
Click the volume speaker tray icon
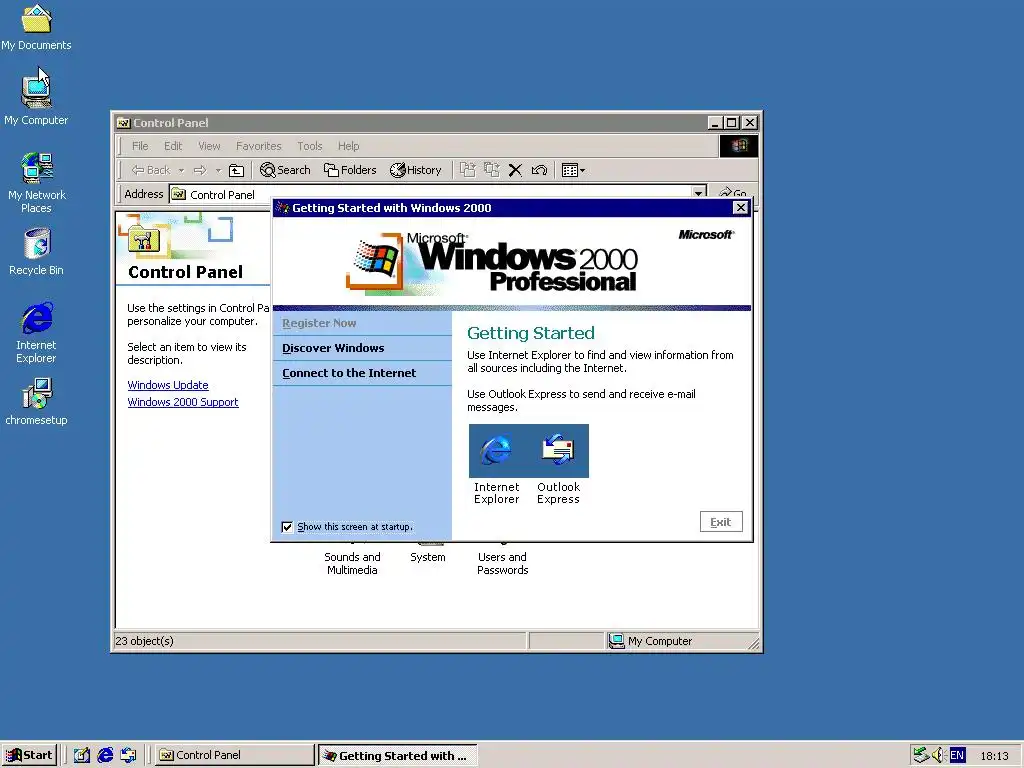coord(938,755)
